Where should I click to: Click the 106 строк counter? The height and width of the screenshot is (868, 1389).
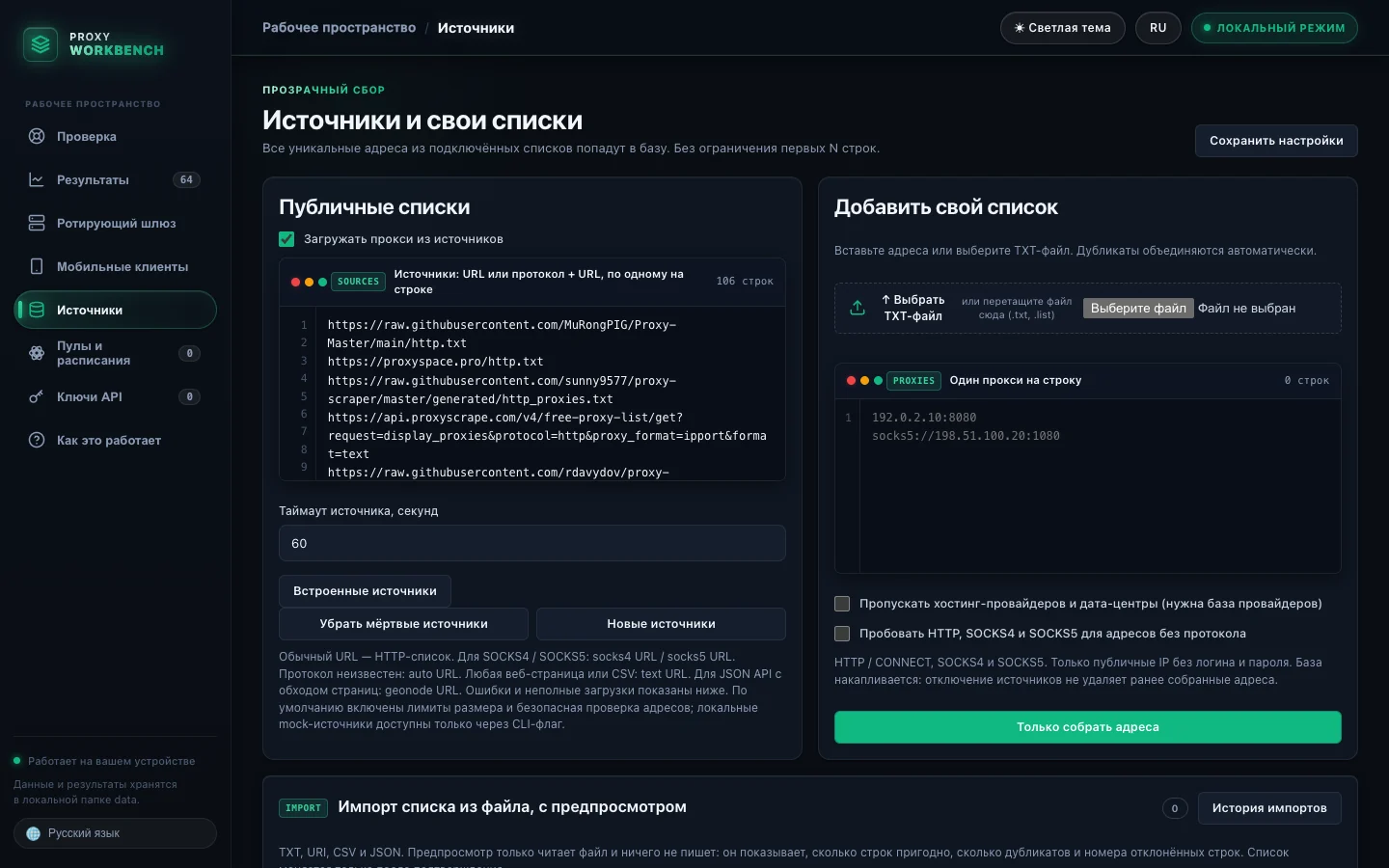click(745, 282)
